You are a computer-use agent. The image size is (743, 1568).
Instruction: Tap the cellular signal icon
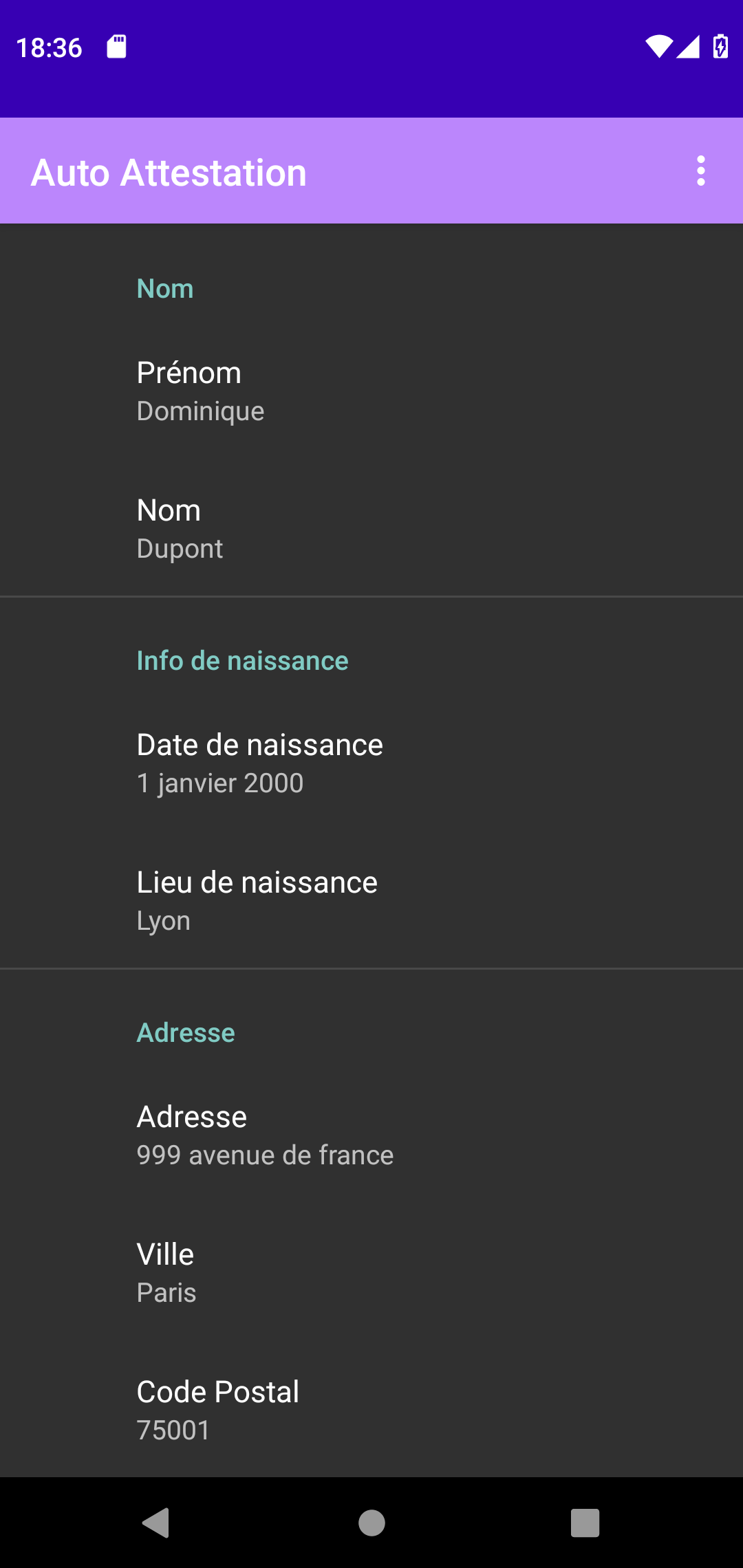coord(688,47)
